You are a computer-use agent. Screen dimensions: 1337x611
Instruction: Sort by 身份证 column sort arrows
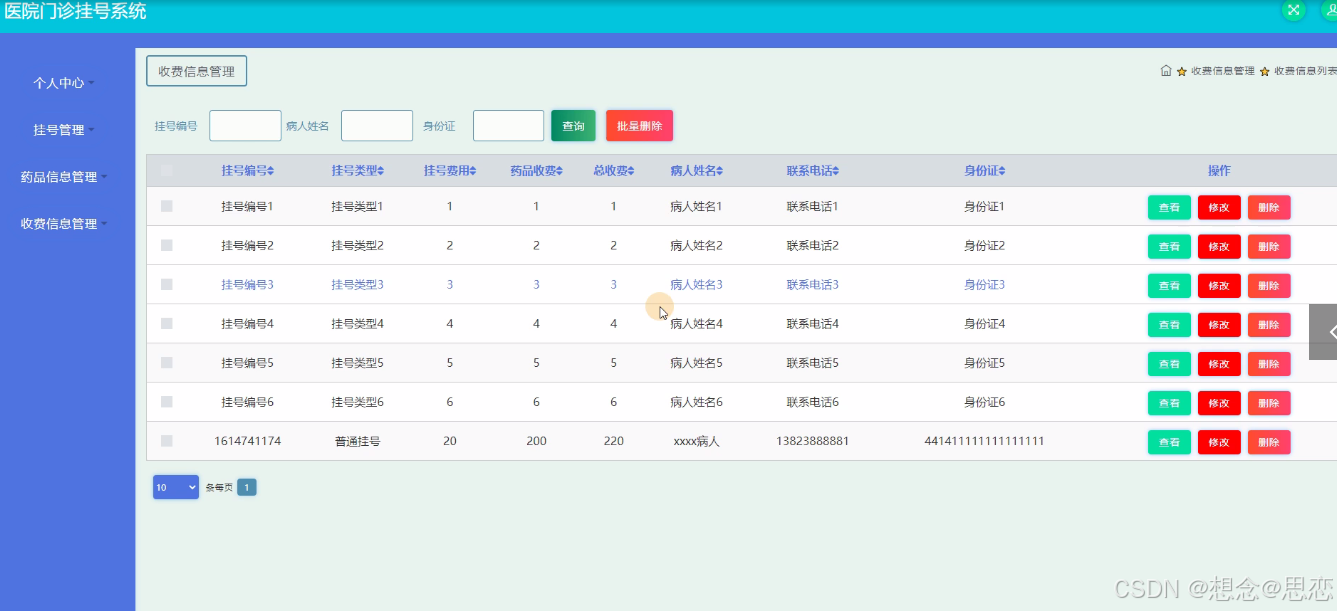[x=1001, y=171]
